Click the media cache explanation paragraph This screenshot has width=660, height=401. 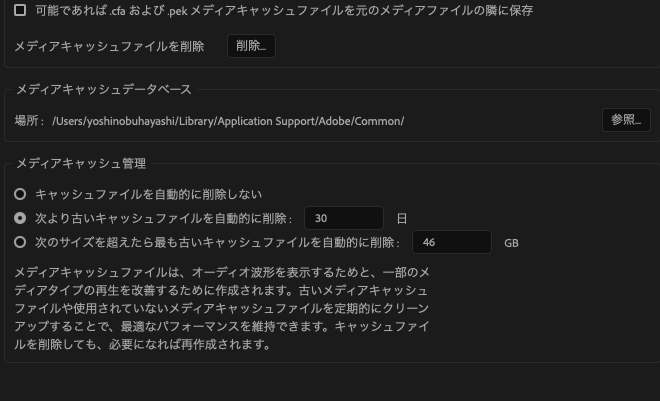(222, 308)
